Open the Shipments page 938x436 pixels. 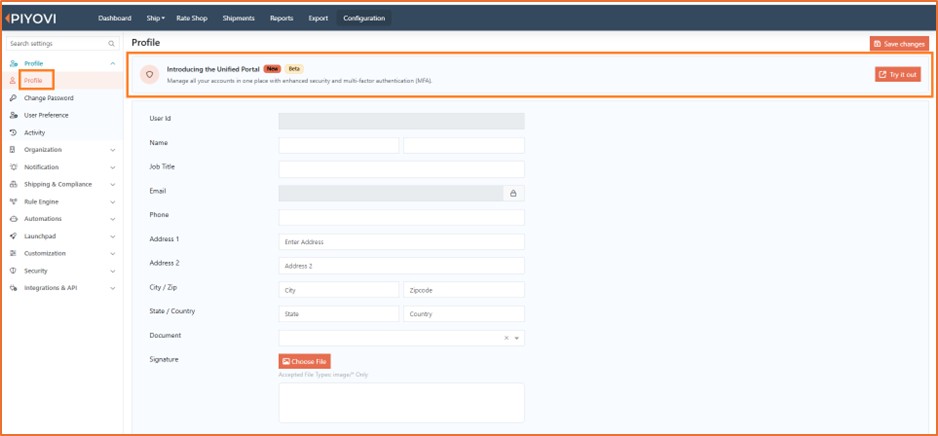239,19
